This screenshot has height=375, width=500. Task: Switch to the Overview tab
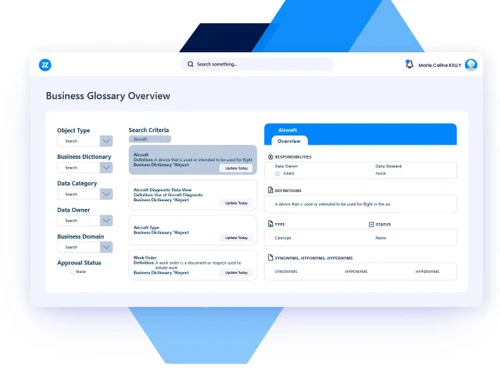pyautogui.click(x=289, y=141)
